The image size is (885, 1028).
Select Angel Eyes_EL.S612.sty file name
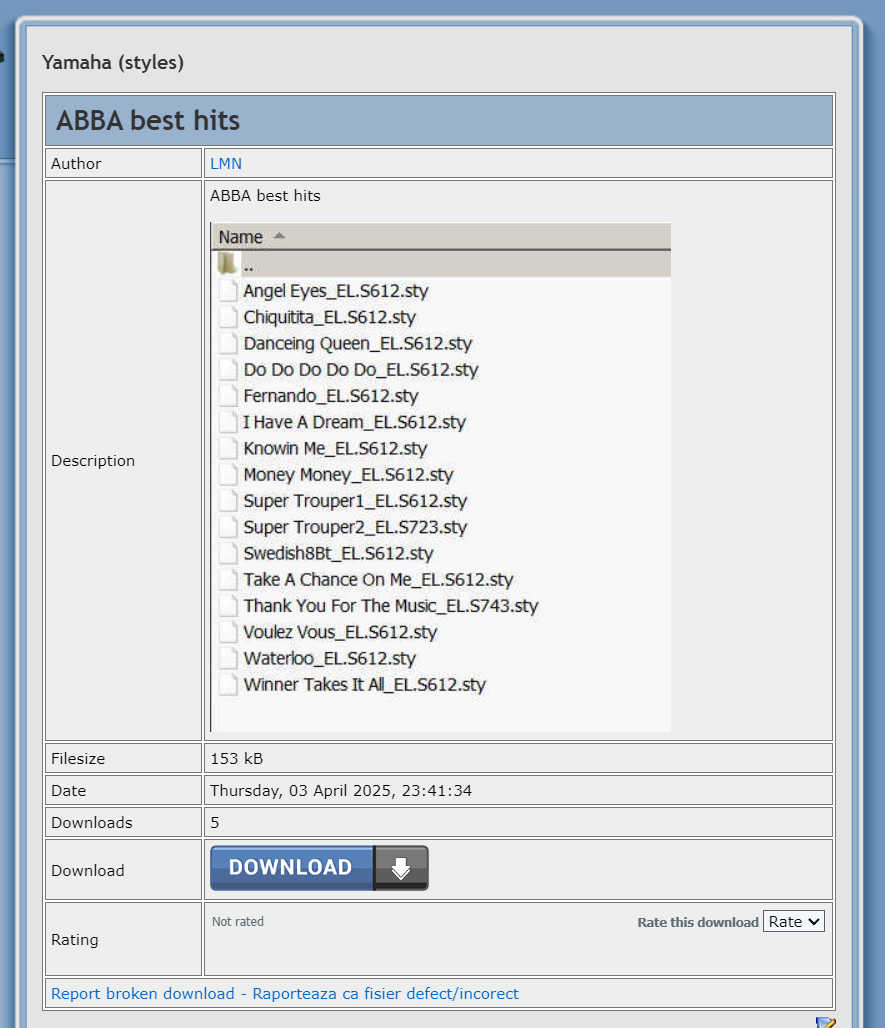pos(336,291)
